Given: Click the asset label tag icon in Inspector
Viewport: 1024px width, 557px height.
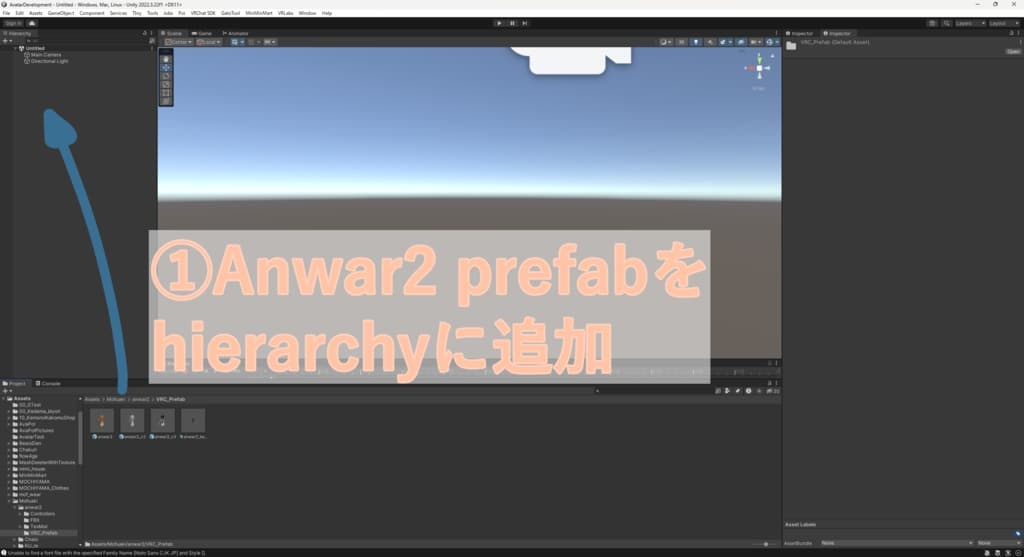Looking at the screenshot, I should pyautogui.click(x=1017, y=533).
